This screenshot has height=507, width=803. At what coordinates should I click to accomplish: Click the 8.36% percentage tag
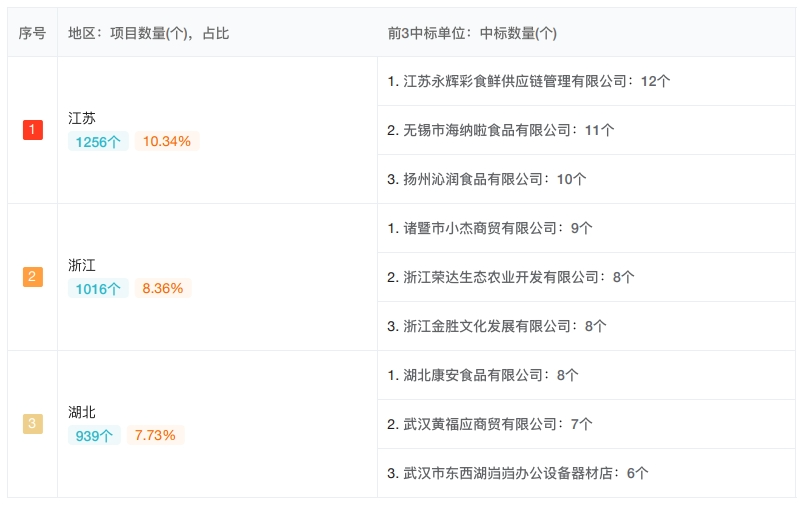162,289
